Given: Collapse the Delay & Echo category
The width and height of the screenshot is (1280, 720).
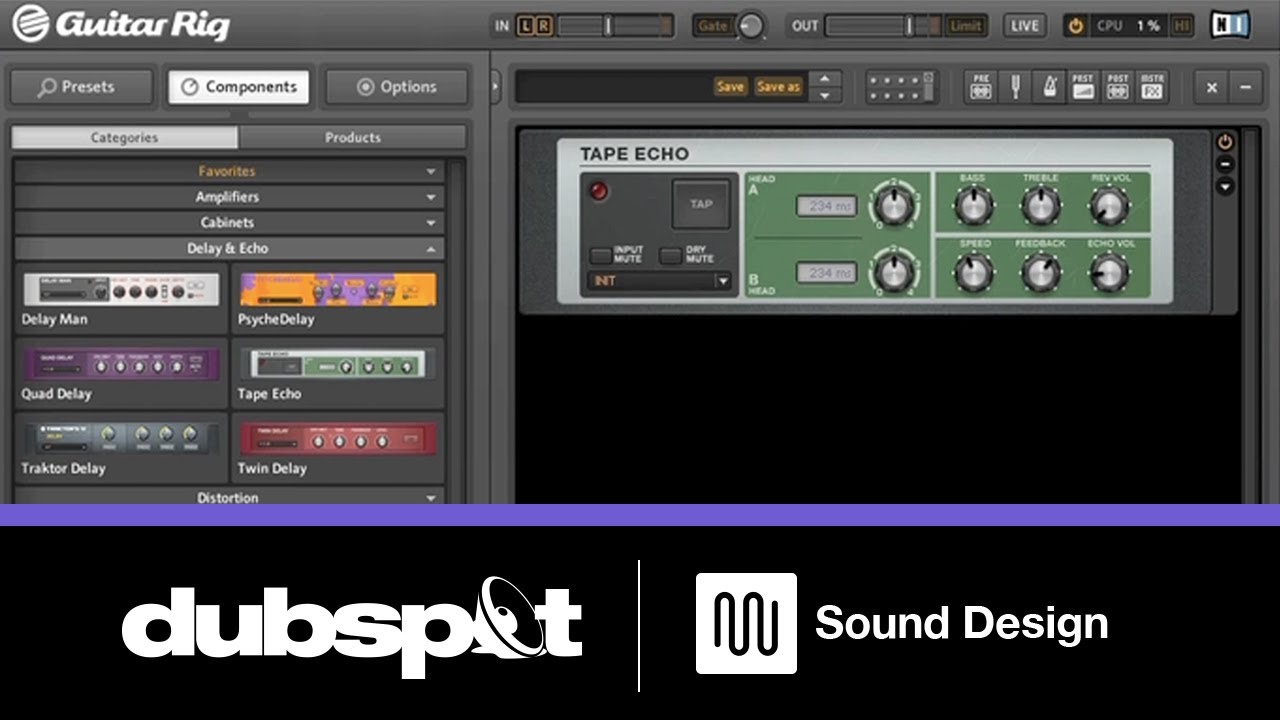Looking at the screenshot, I should [228, 248].
